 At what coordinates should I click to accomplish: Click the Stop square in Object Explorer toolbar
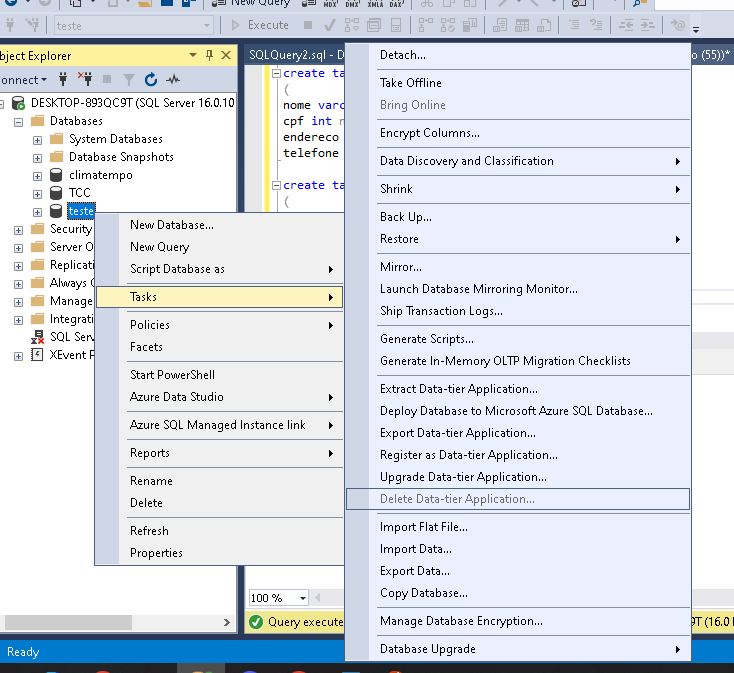coord(107,80)
